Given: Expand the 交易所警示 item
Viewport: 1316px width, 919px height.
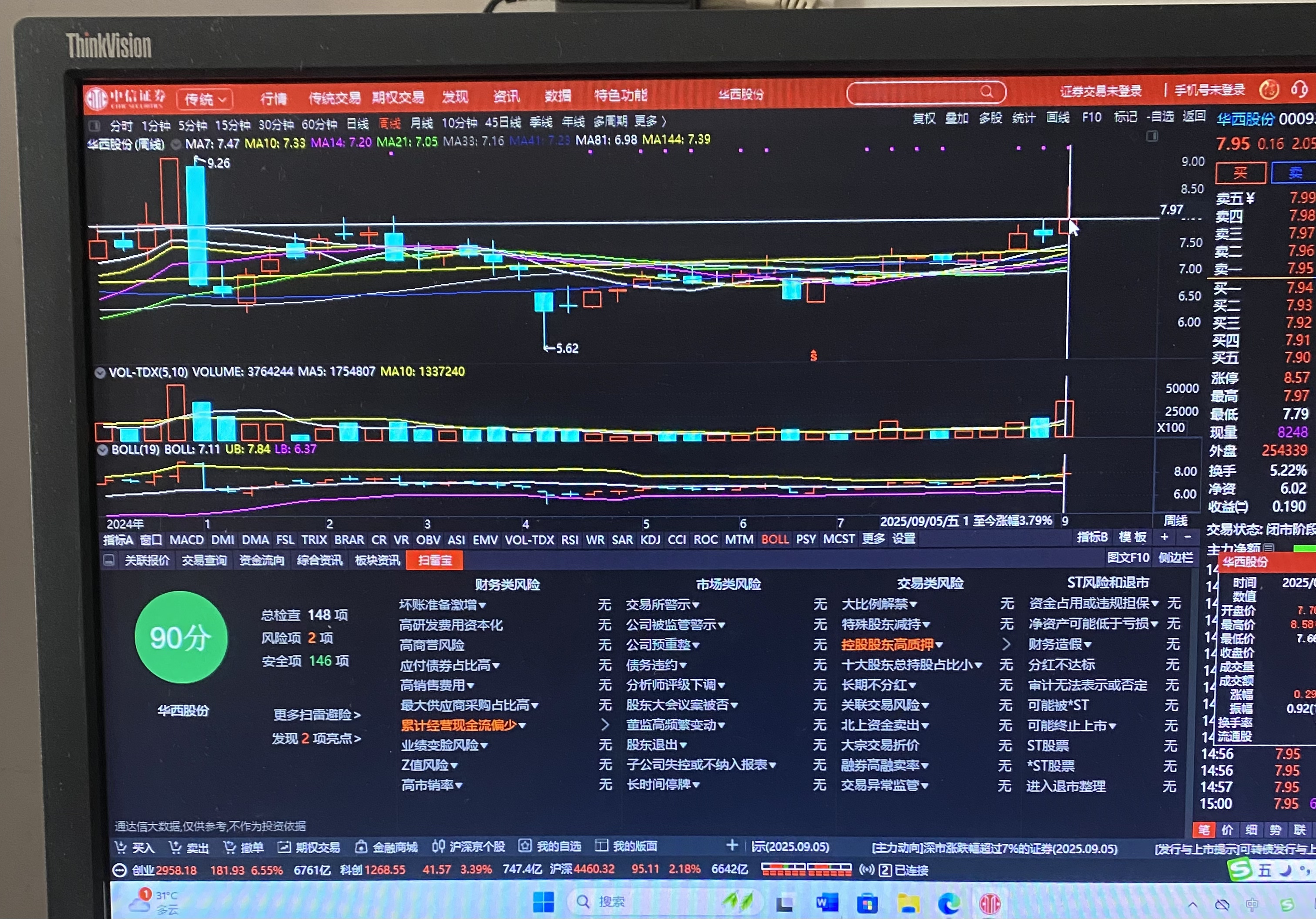Looking at the screenshot, I should (x=663, y=604).
